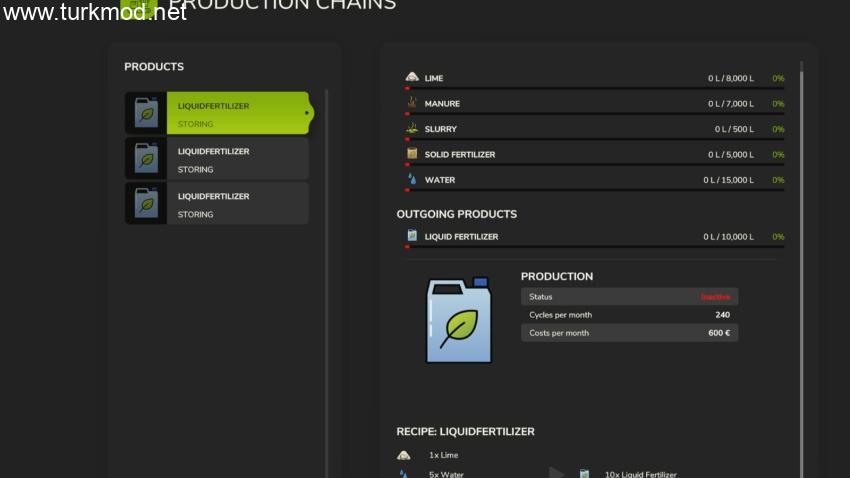Click the '0 L / 7,000 L' manure amount
Screen dimensions: 850x478
730,104
